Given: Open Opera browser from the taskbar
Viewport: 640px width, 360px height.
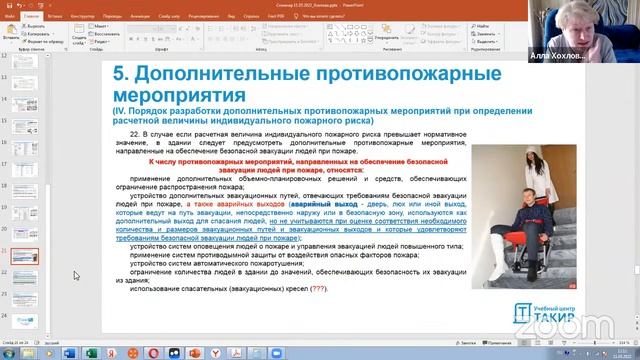Looking at the screenshot, I should click(153, 353).
